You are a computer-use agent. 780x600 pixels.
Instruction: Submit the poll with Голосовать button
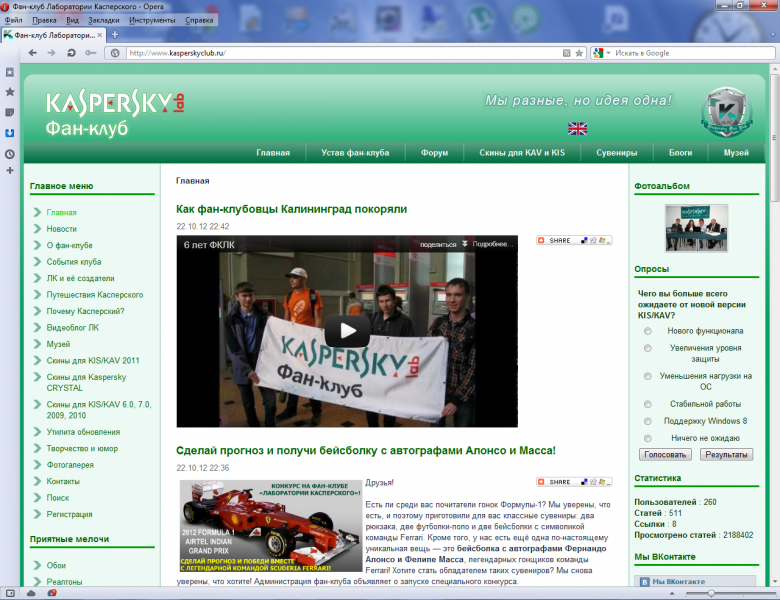point(665,454)
